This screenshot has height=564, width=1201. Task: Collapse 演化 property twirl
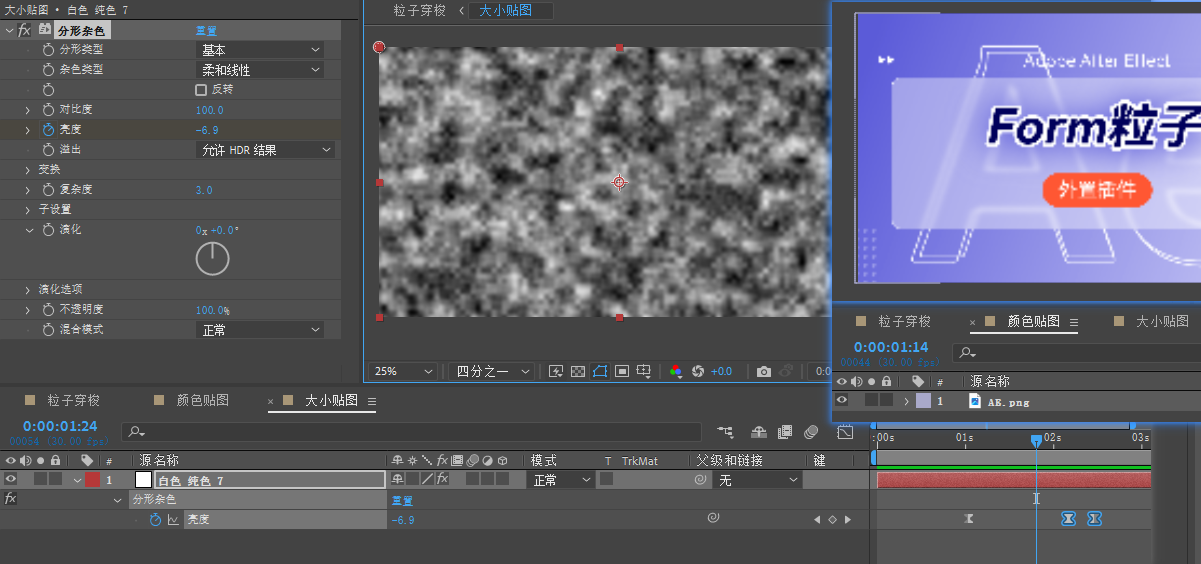(28, 230)
